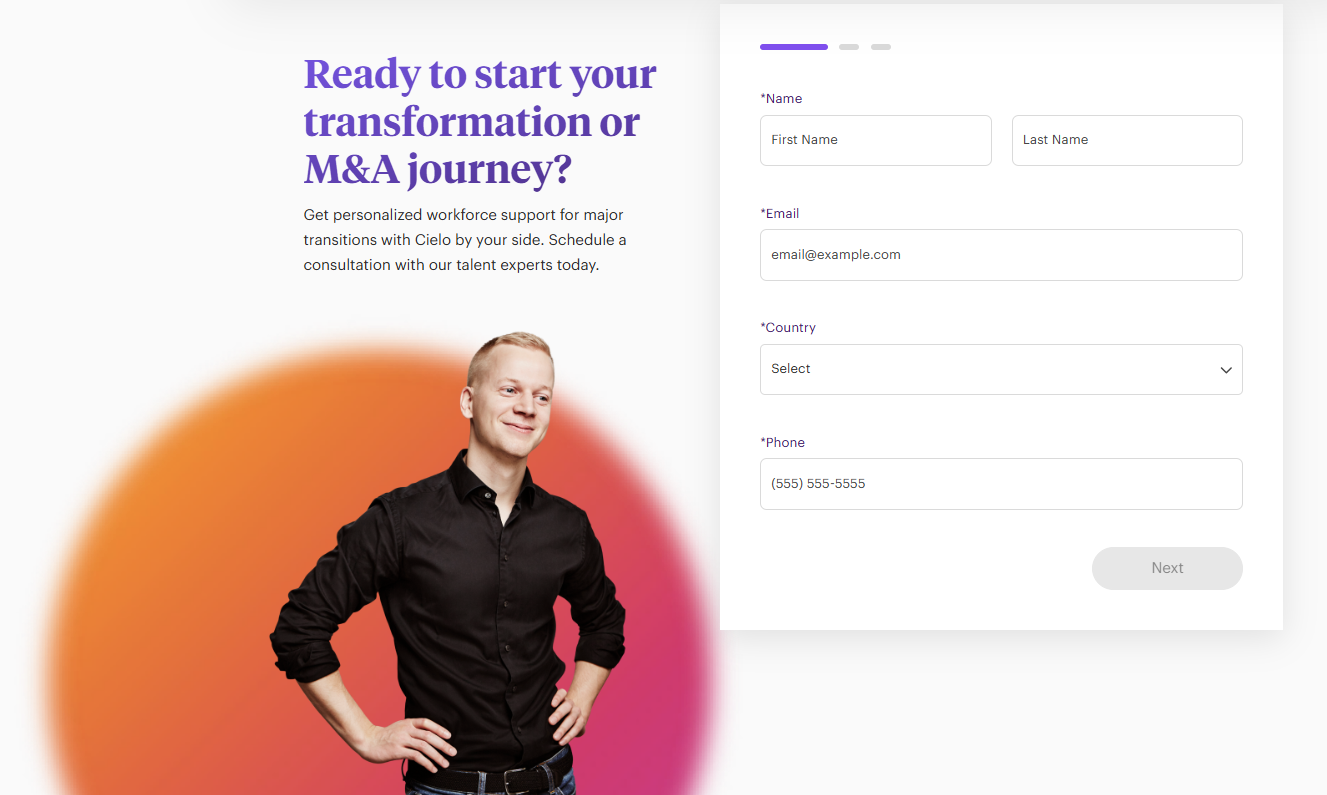Screen dimensions: 1327x795
Task: Click the "*Name" field label
Action: pos(782,98)
